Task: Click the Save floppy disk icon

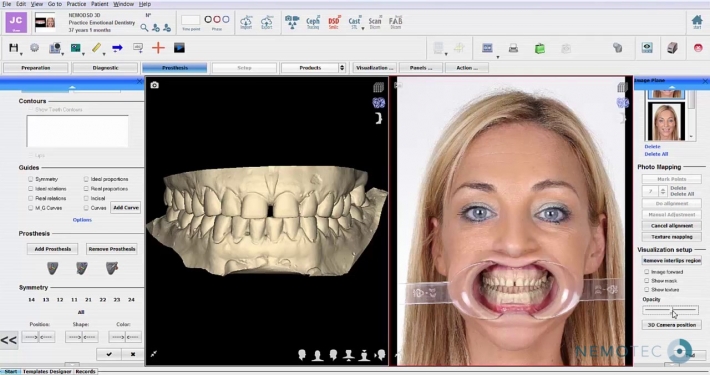Action: tap(14, 48)
